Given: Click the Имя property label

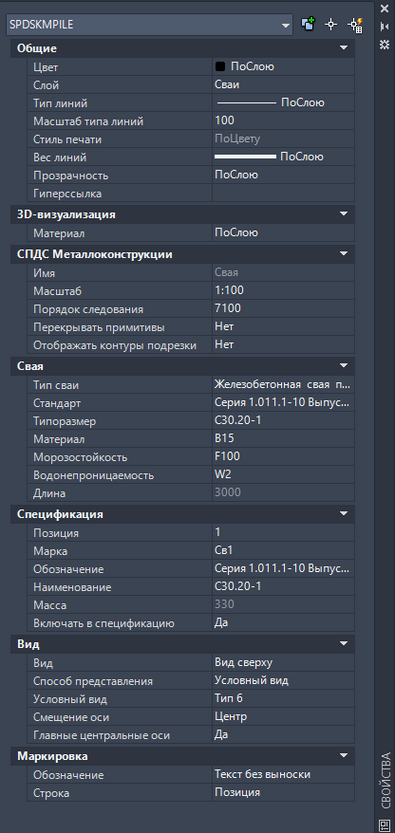Looking at the screenshot, I should pos(44,274).
